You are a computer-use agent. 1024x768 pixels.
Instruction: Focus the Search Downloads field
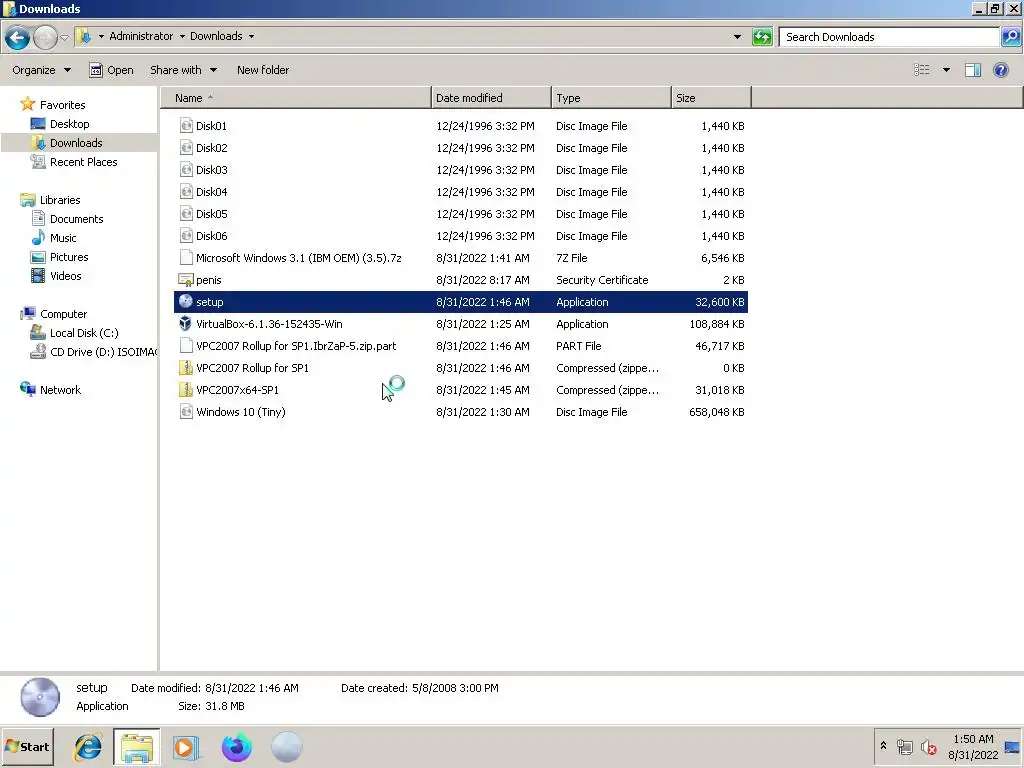(889, 37)
